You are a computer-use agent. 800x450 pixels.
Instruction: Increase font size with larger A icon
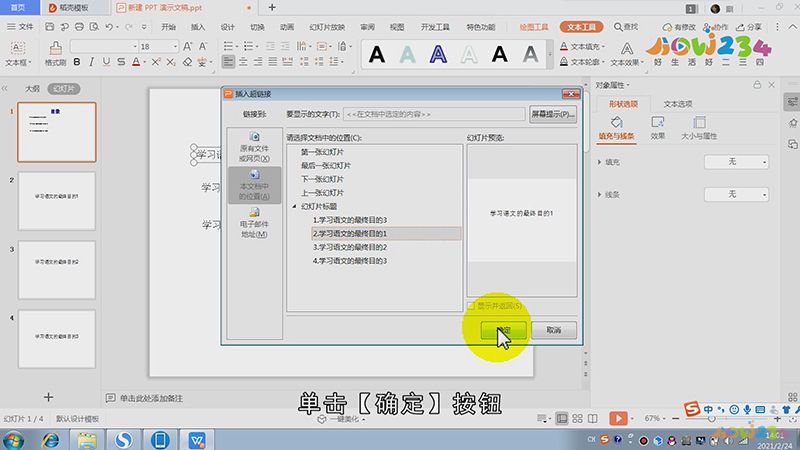[188, 46]
